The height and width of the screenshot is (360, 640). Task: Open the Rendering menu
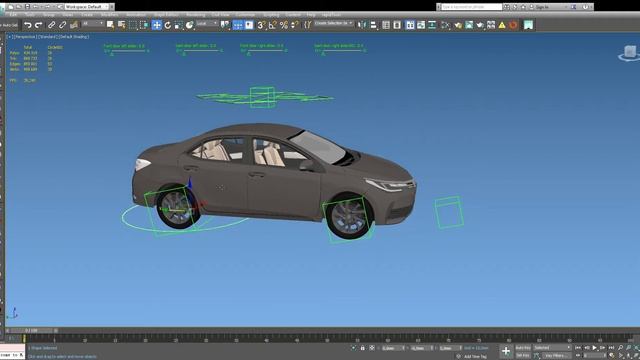coord(196,15)
